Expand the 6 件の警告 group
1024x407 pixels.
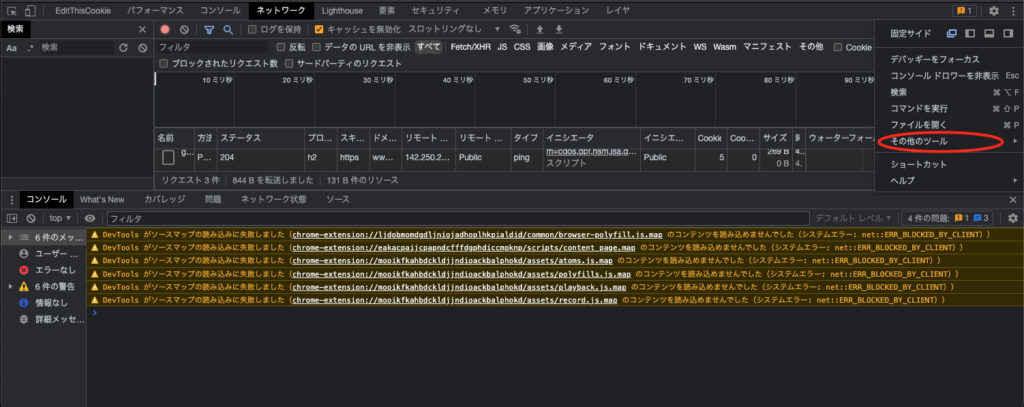click(10, 286)
